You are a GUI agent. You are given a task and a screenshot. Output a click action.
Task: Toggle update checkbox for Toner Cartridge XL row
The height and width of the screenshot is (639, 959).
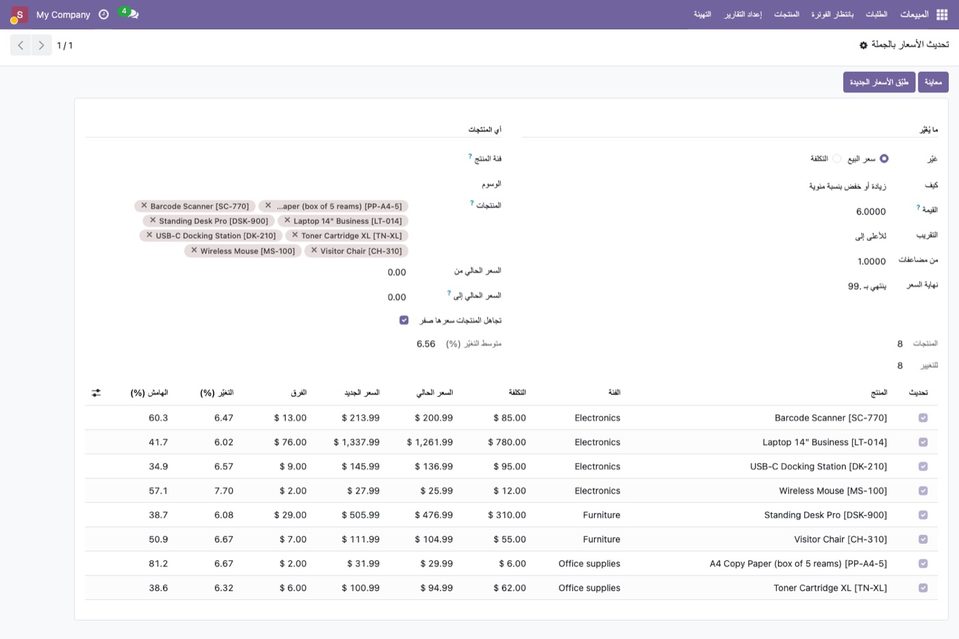[x=923, y=588]
